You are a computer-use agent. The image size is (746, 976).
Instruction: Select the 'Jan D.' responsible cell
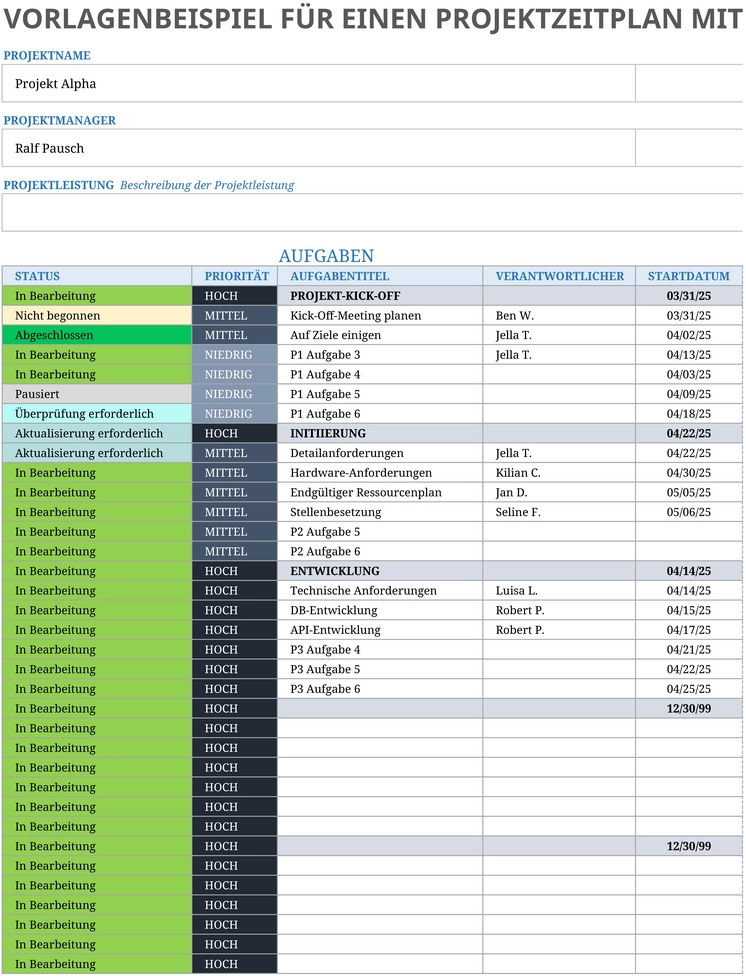coord(559,492)
